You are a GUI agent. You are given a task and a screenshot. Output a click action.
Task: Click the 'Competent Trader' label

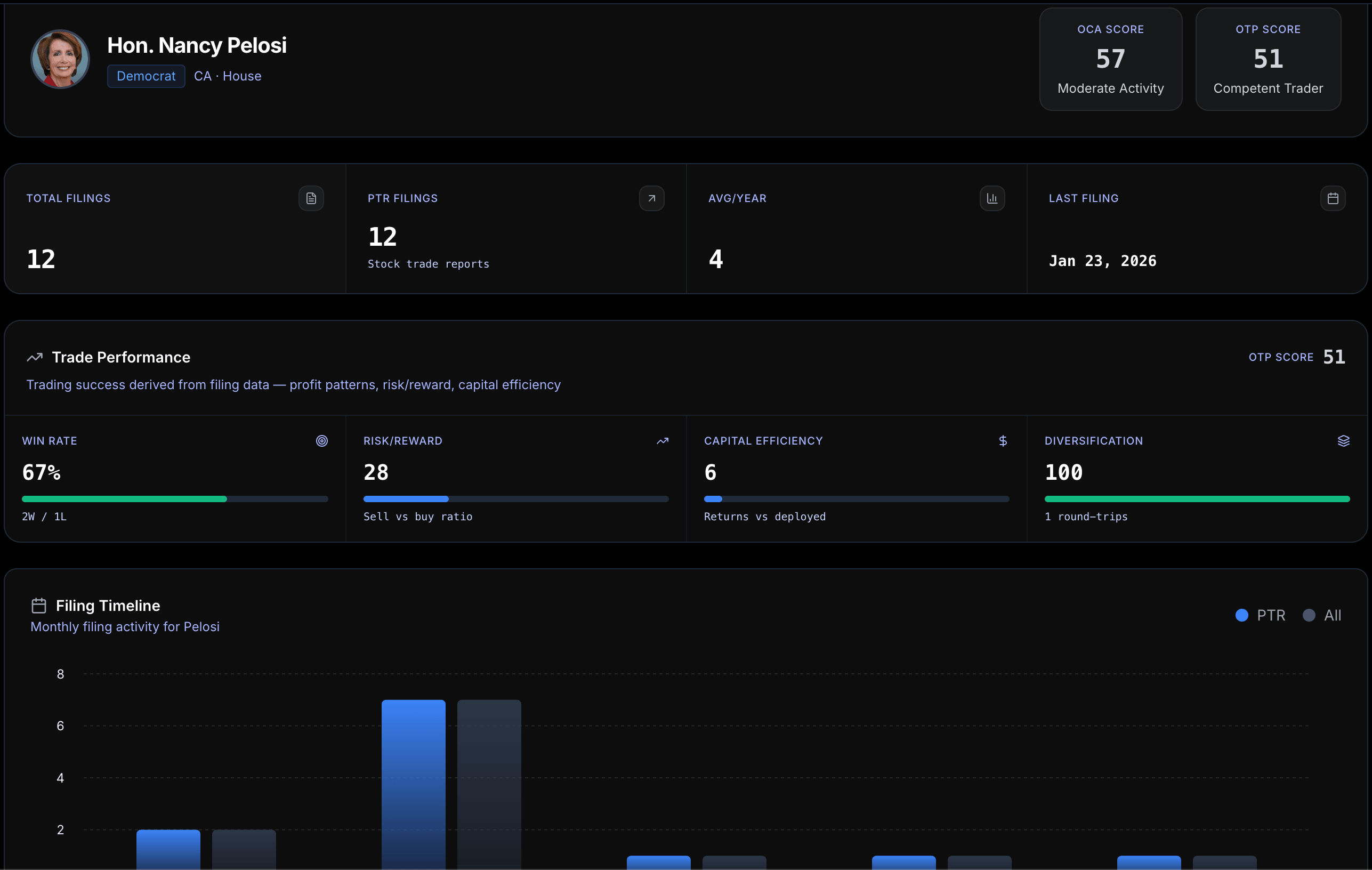point(1268,88)
